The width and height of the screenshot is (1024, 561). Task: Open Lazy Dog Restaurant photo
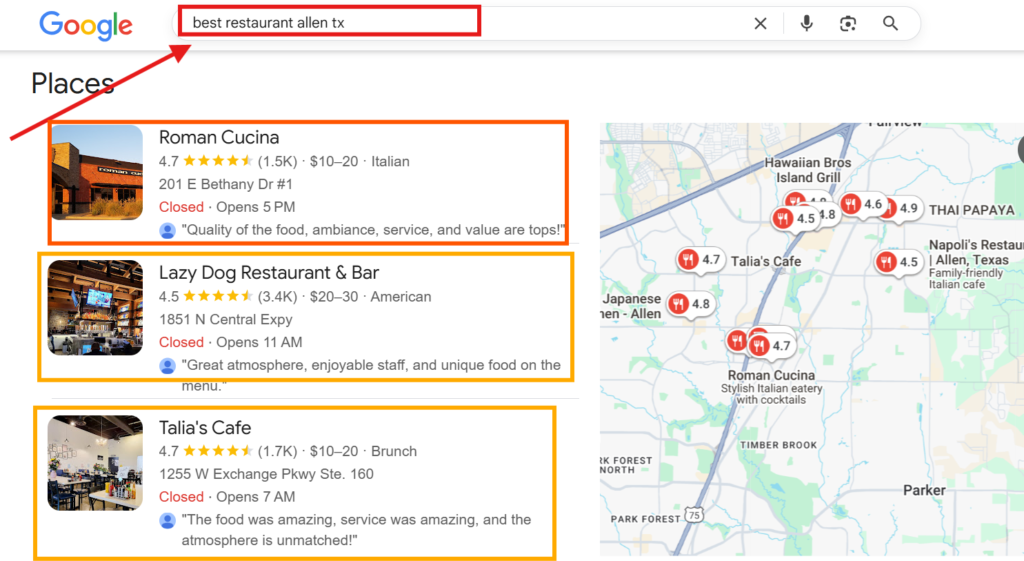(95, 308)
